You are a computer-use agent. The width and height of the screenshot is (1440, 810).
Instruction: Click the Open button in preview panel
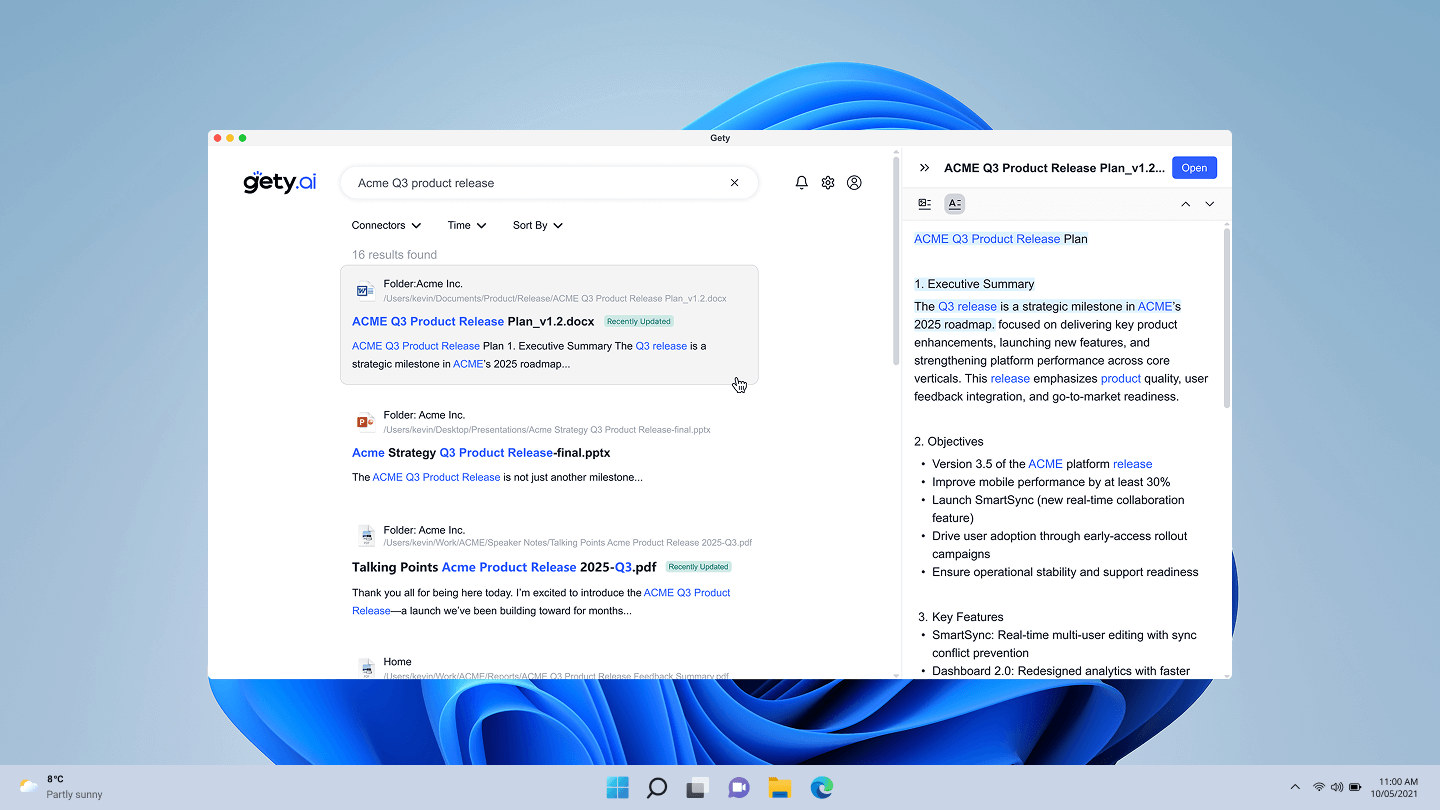[x=1194, y=168]
